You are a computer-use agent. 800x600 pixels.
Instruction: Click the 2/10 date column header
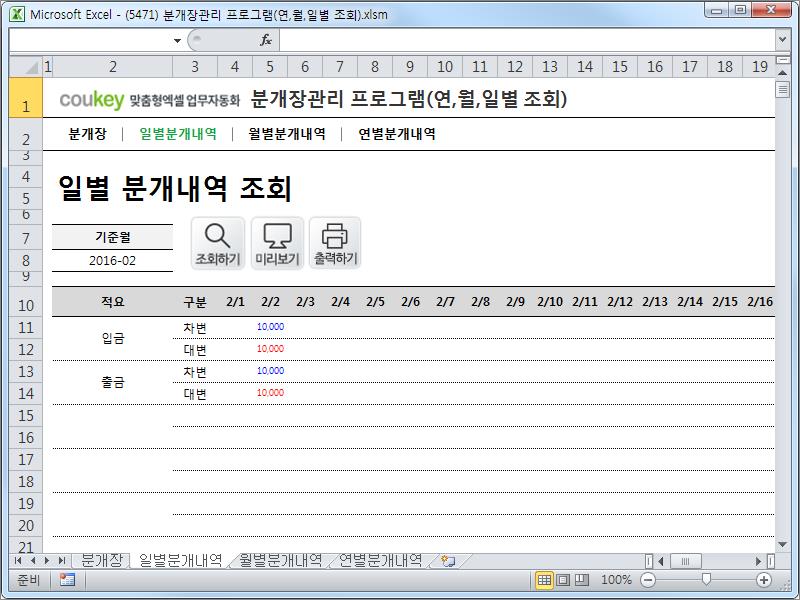tap(550, 302)
